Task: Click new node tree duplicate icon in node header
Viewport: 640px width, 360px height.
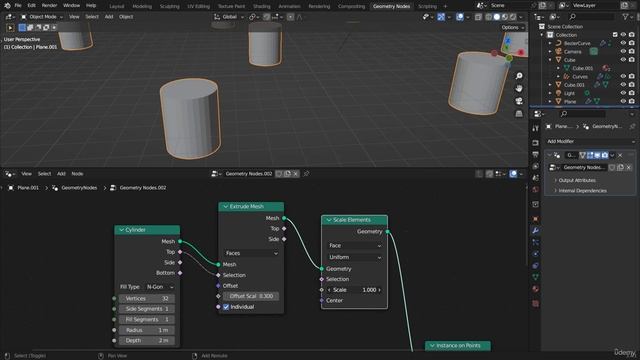Action: [x=287, y=173]
